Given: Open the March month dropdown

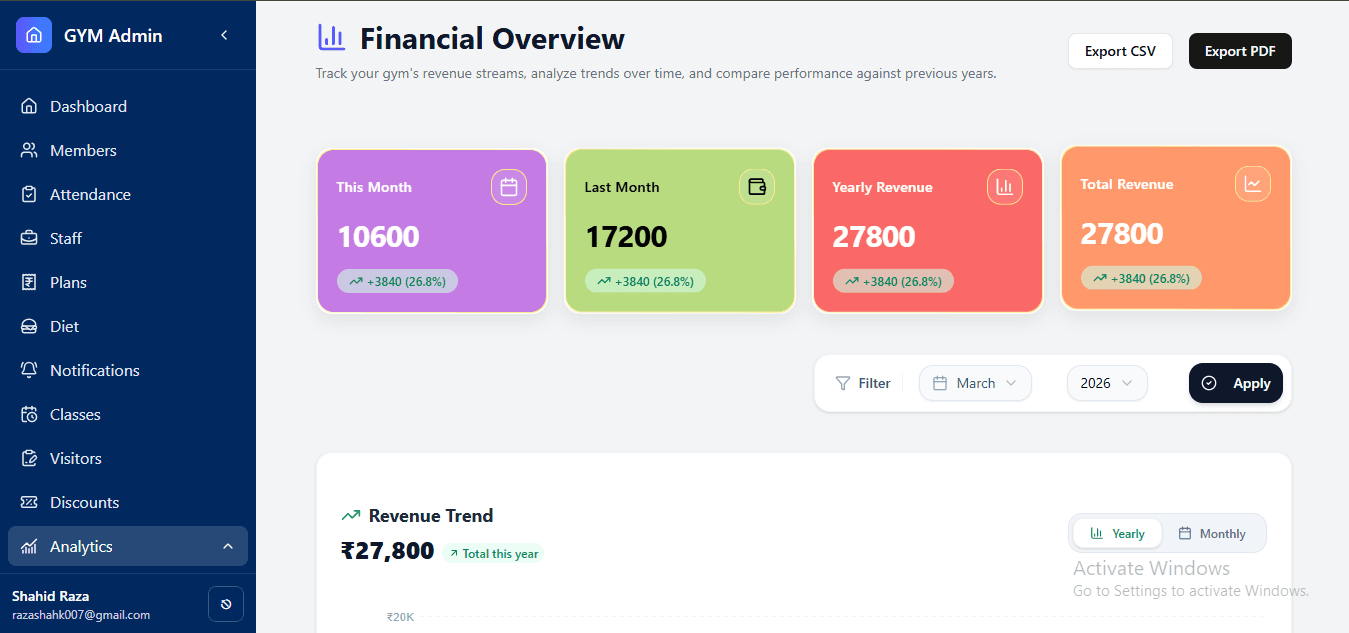Looking at the screenshot, I should (x=975, y=383).
